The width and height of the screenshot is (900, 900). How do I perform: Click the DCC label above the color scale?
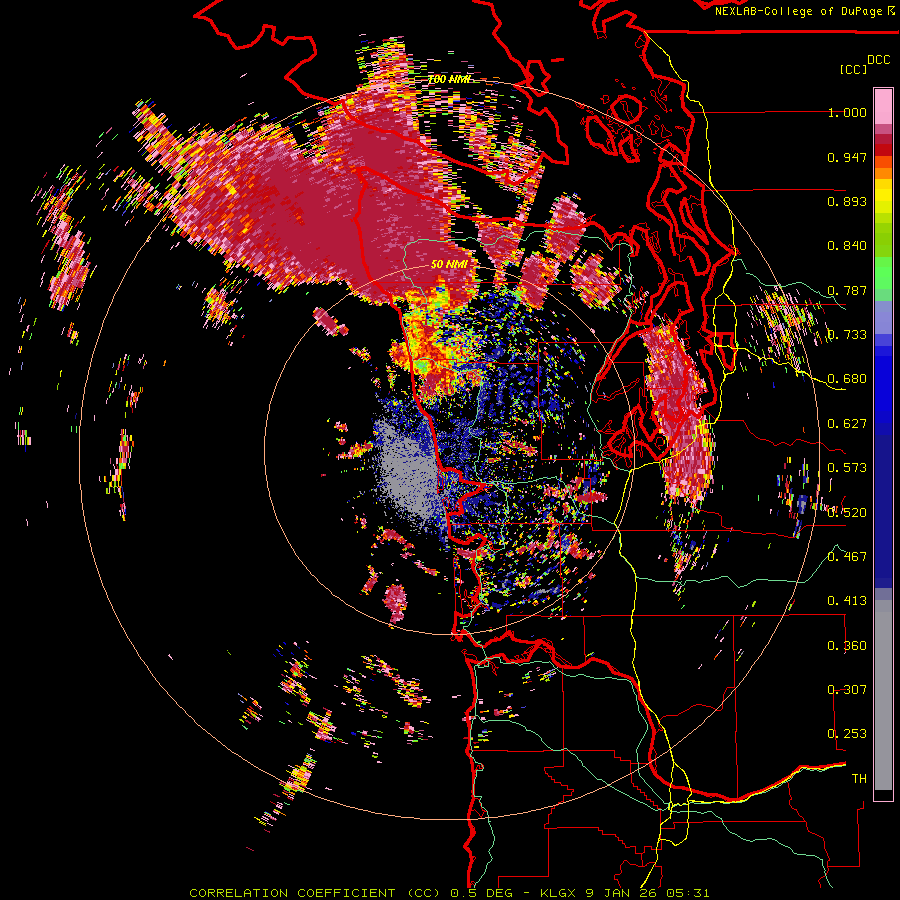878,60
